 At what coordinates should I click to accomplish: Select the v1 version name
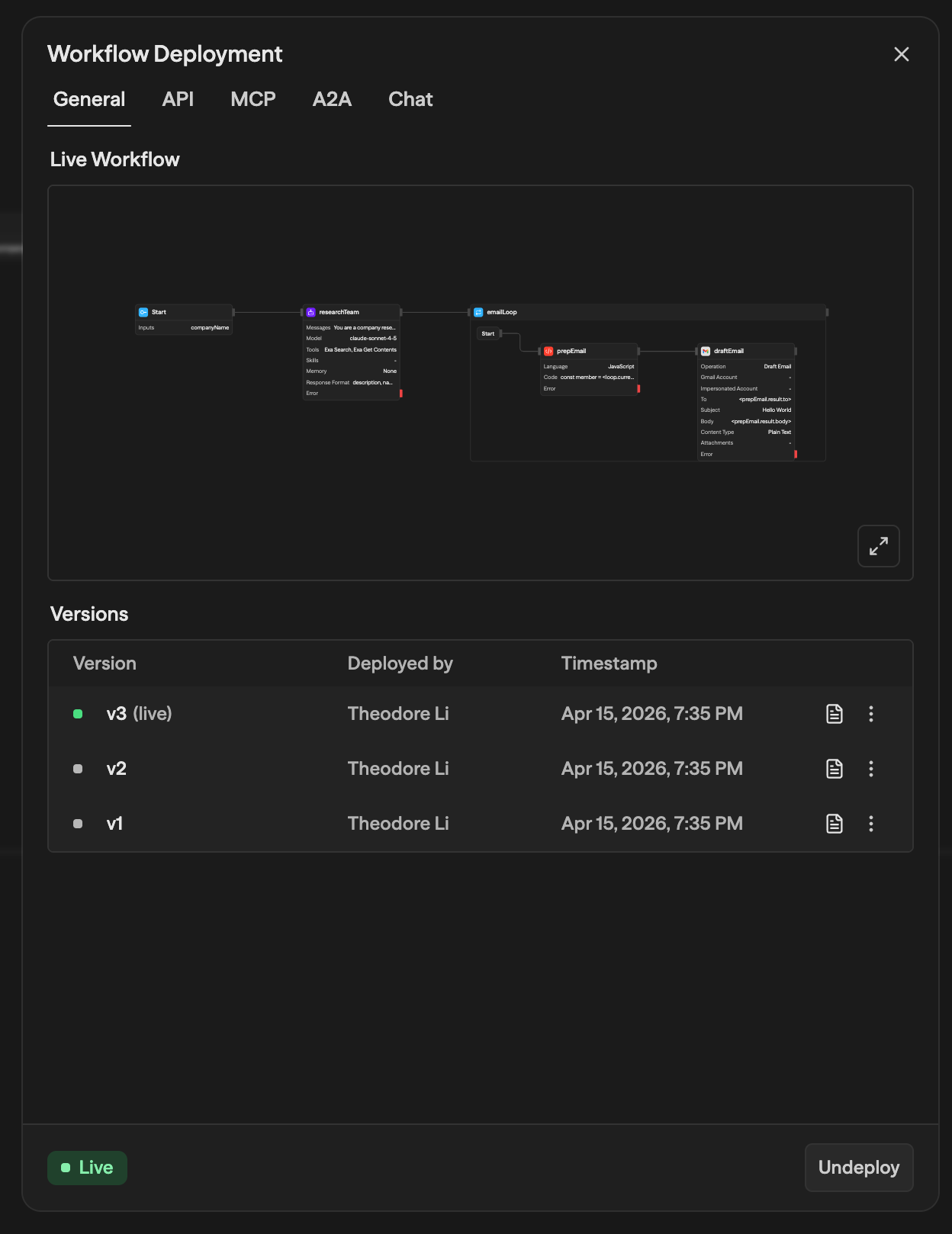click(x=114, y=824)
